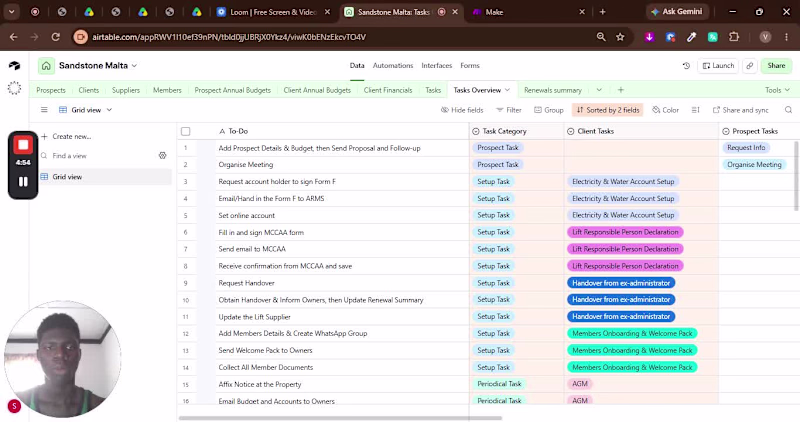Click the horizontal scrollbar at bottom
The height and width of the screenshot is (422, 800).
click(x=340, y=418)
